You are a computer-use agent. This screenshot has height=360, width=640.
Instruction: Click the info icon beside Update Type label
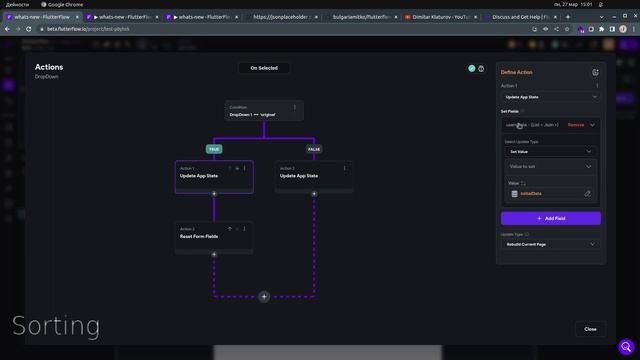pos(527,234)
